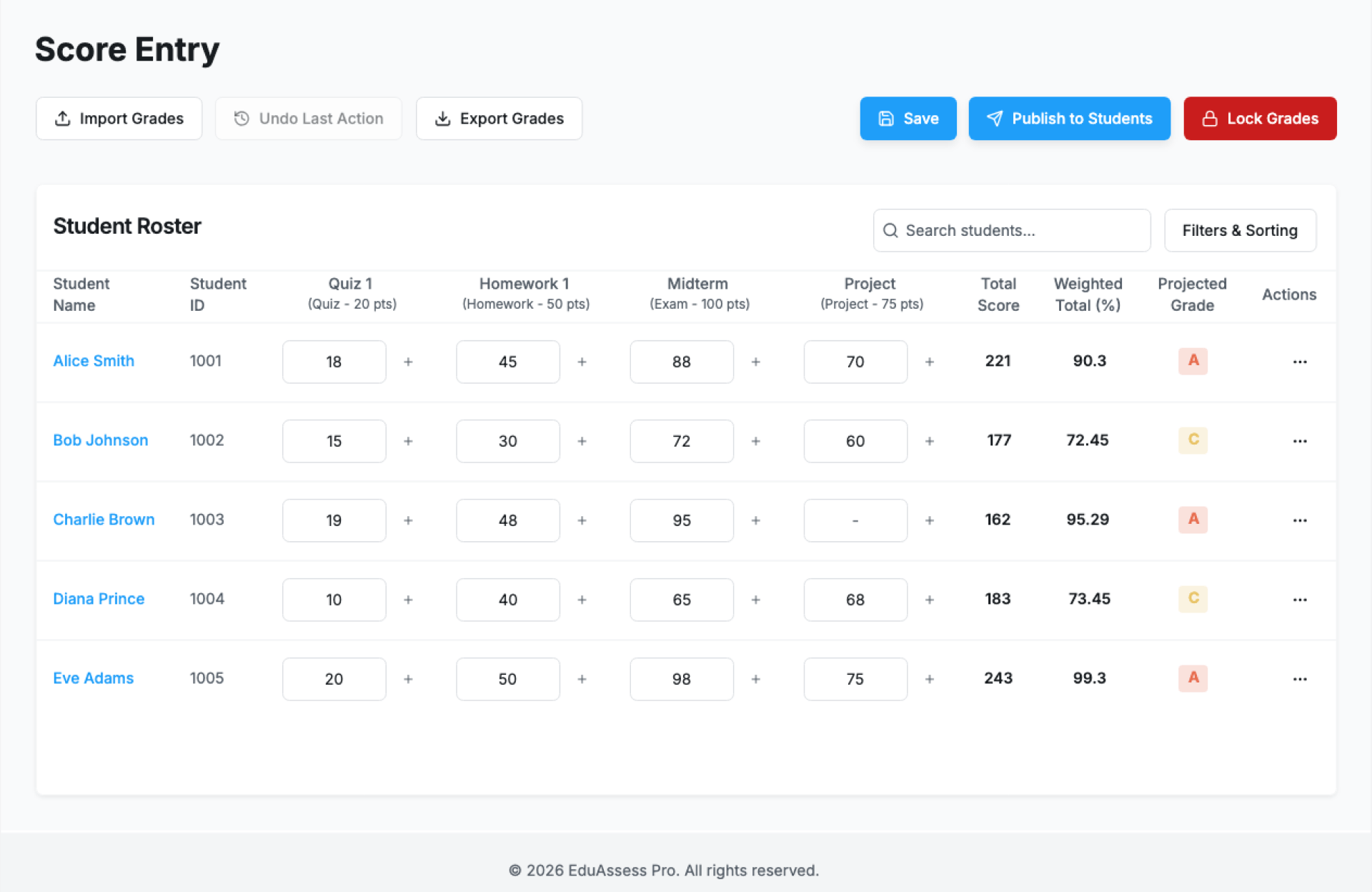Click the plus icon next to Eve's Homework 1 score
Screen dimensions: 1372x892
point(582,679)
